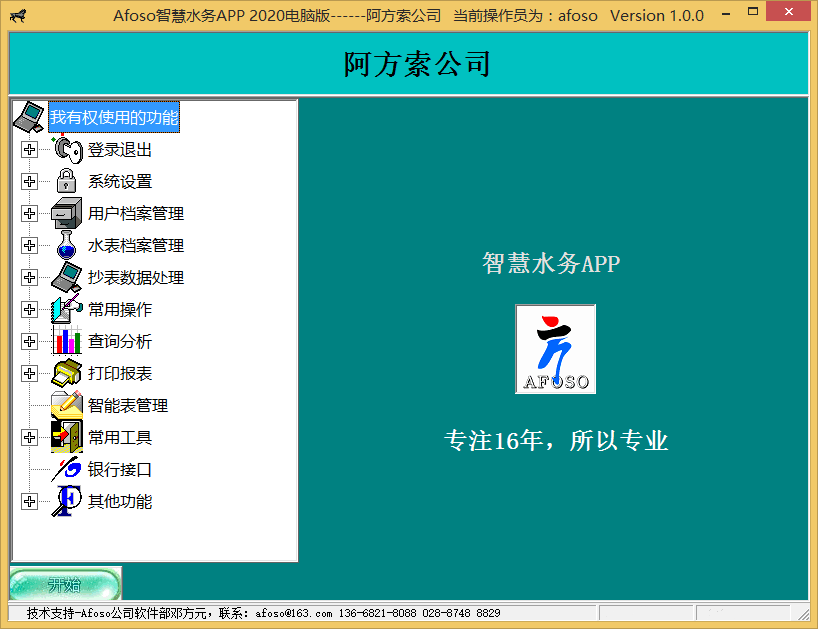The width and height of the screenshot is (818, 629).
Task: Click the 查询分析 bar chart icon
Action: tap(67, 341)
